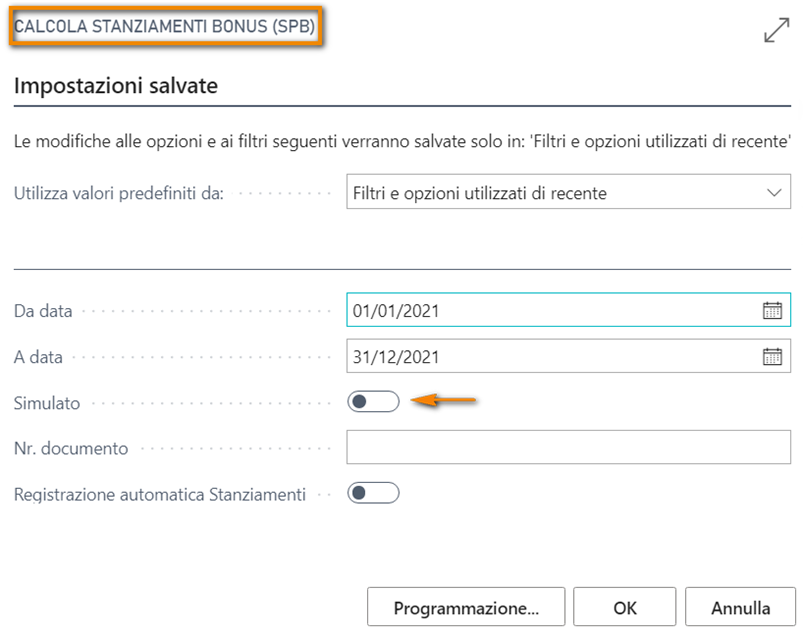Focus the A data date field
The height and width of the screenshot is (635, 803).
coord(550,356)
